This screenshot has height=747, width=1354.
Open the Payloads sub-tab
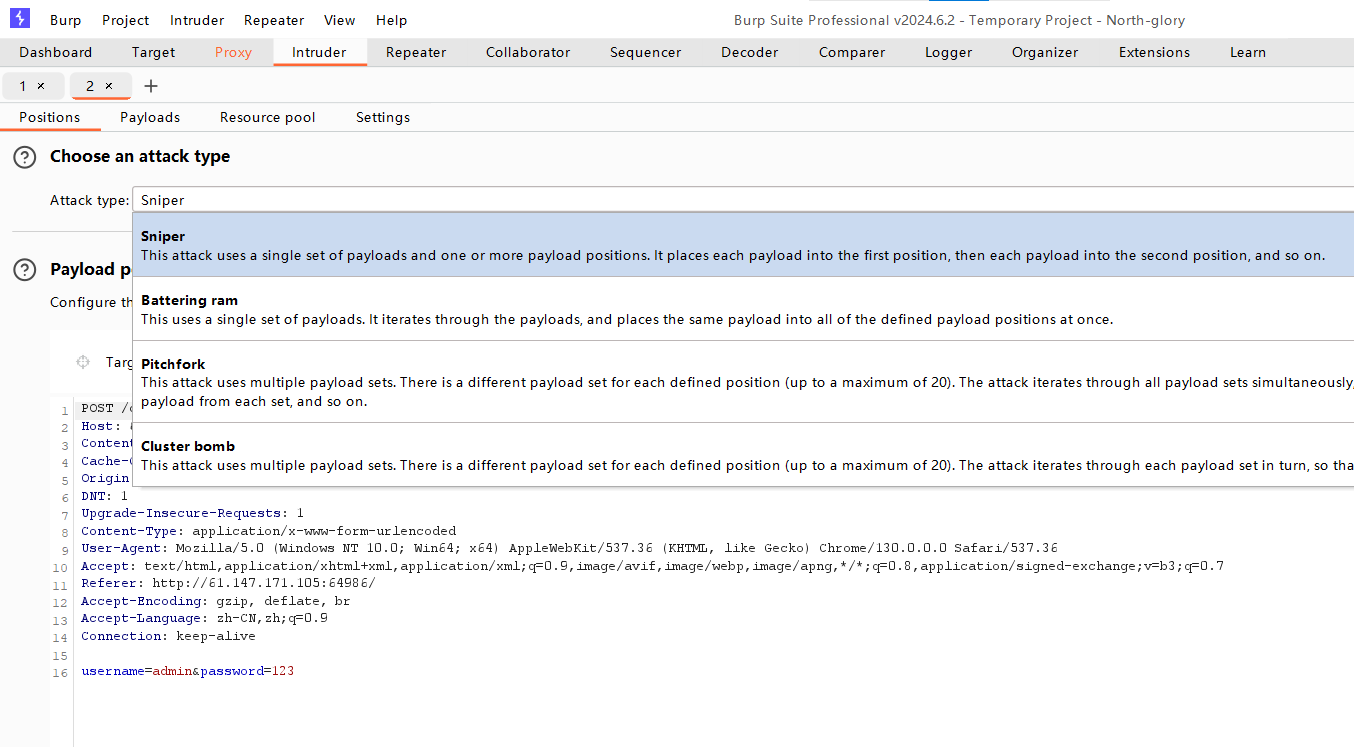point(150,117)
